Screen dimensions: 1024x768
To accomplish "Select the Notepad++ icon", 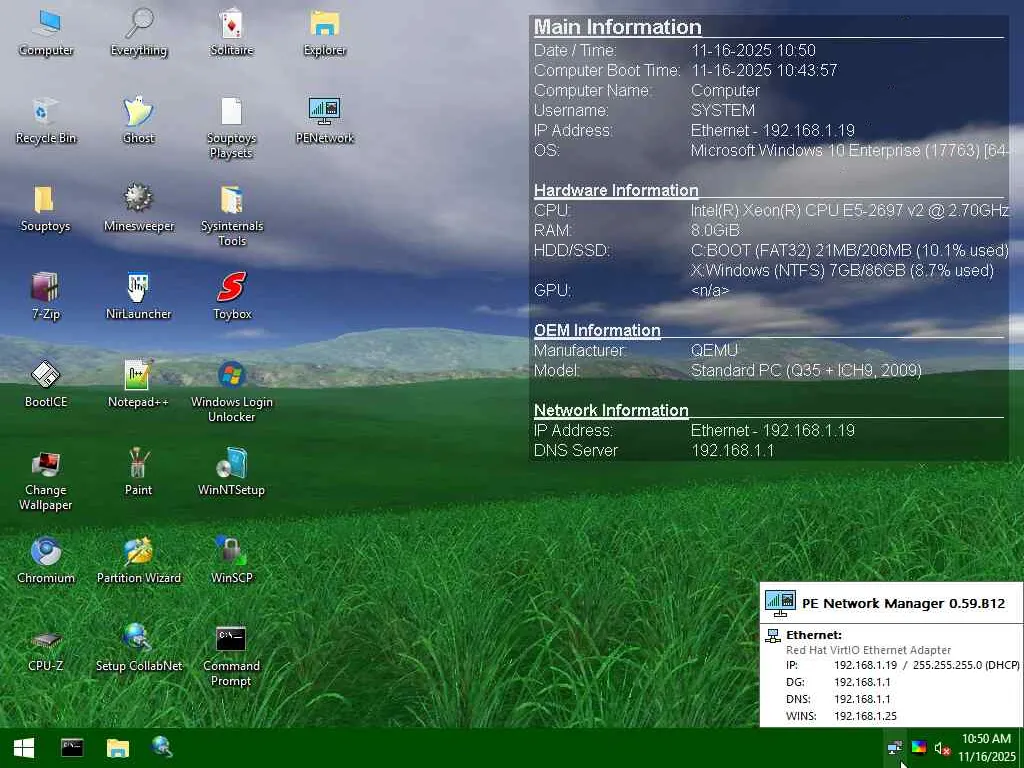I will [138, 385].
